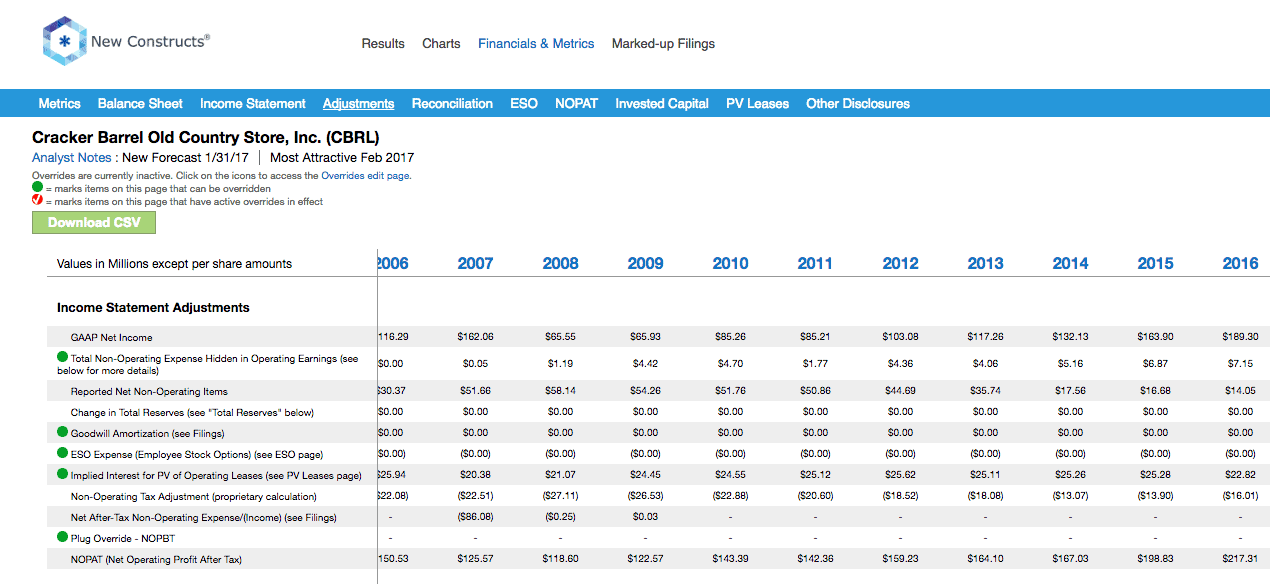Screen dimensions: 1270x584
Task: Click the Income Statement Adjustments heading
Action: click(x=153, y=307)
